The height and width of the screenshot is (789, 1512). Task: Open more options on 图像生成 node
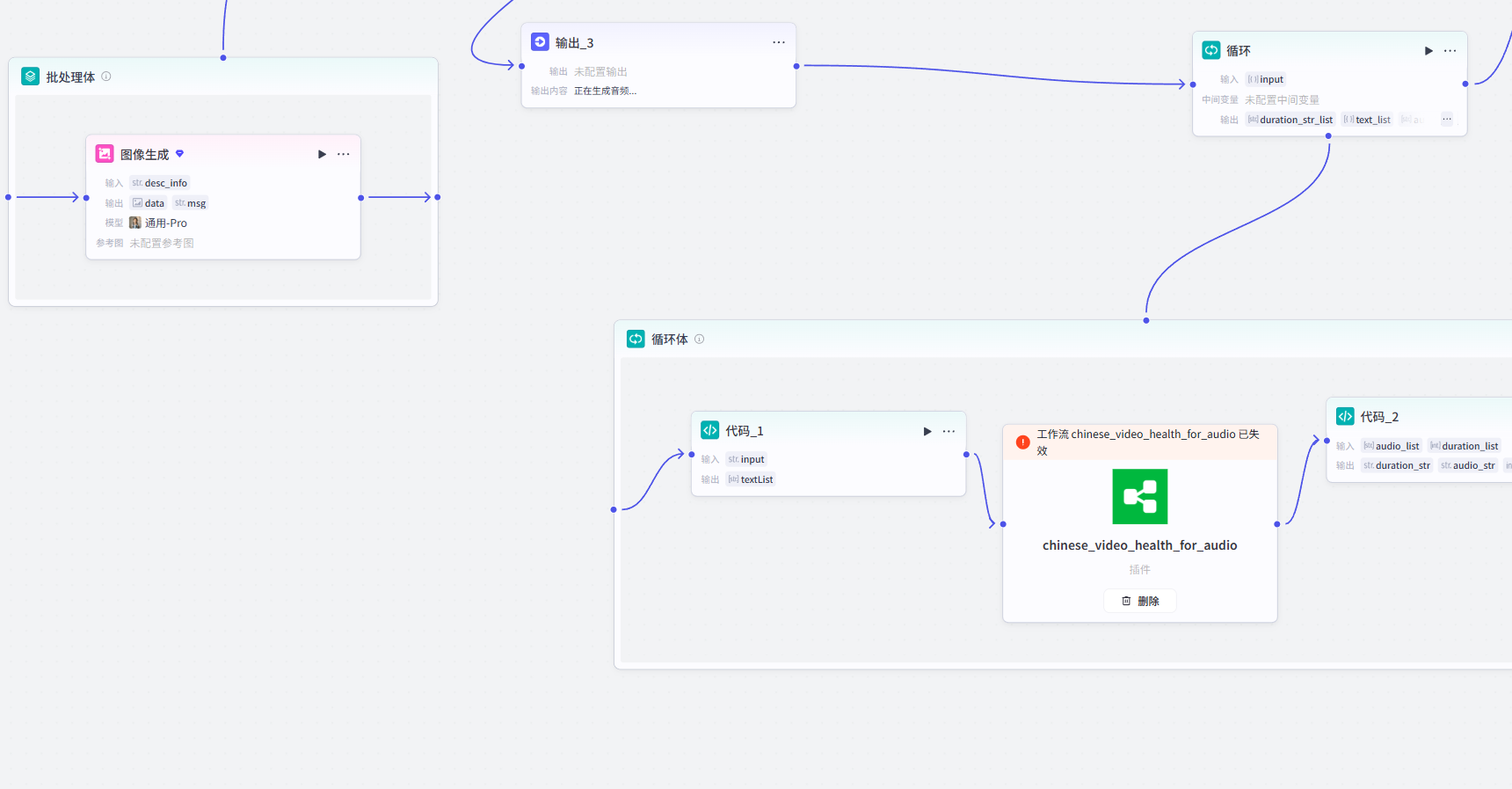pyautogui.click(x=344, y=155)
